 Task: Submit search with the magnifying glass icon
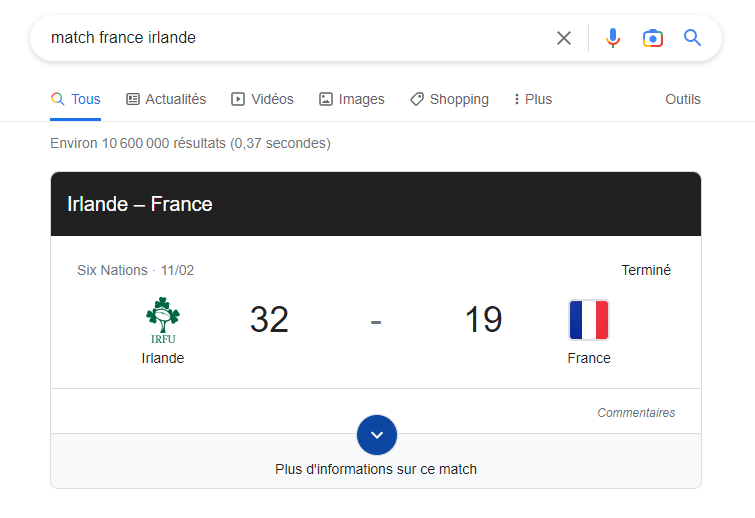[692, 38]
